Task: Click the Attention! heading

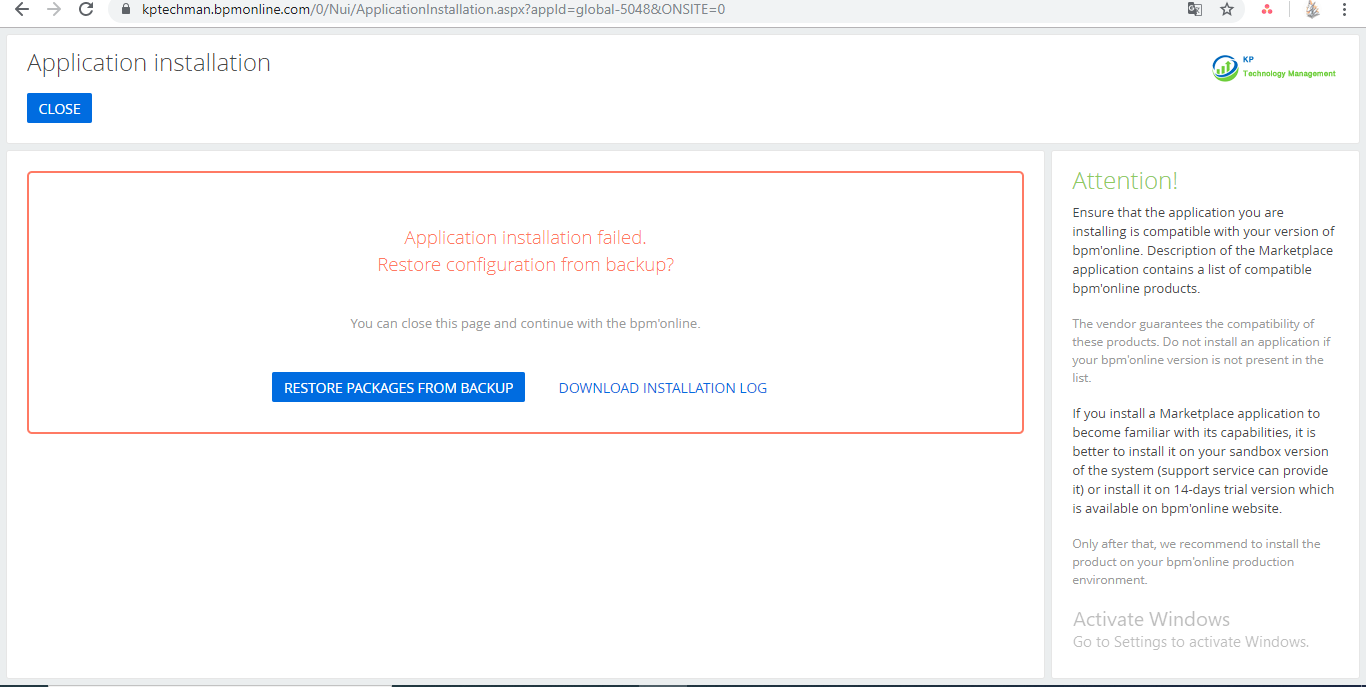Action: coord(1125,181)
